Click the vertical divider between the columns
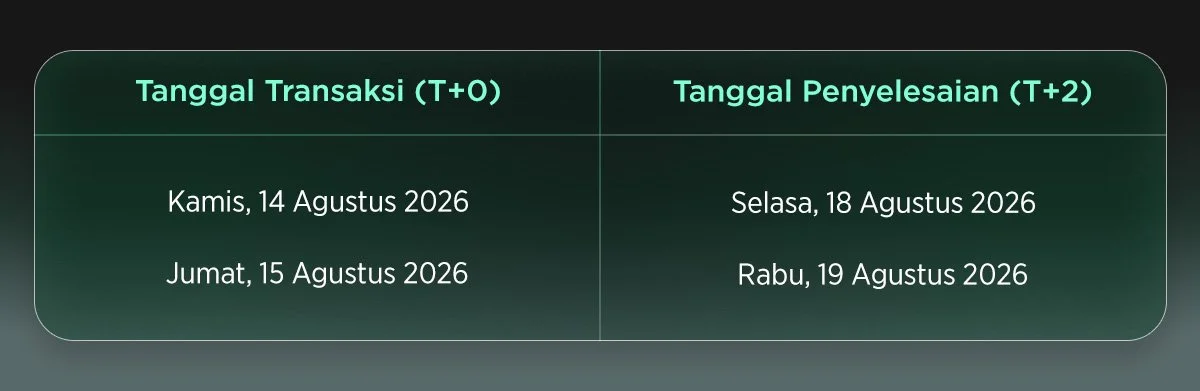1200x391 pixels. click(600, 195)
